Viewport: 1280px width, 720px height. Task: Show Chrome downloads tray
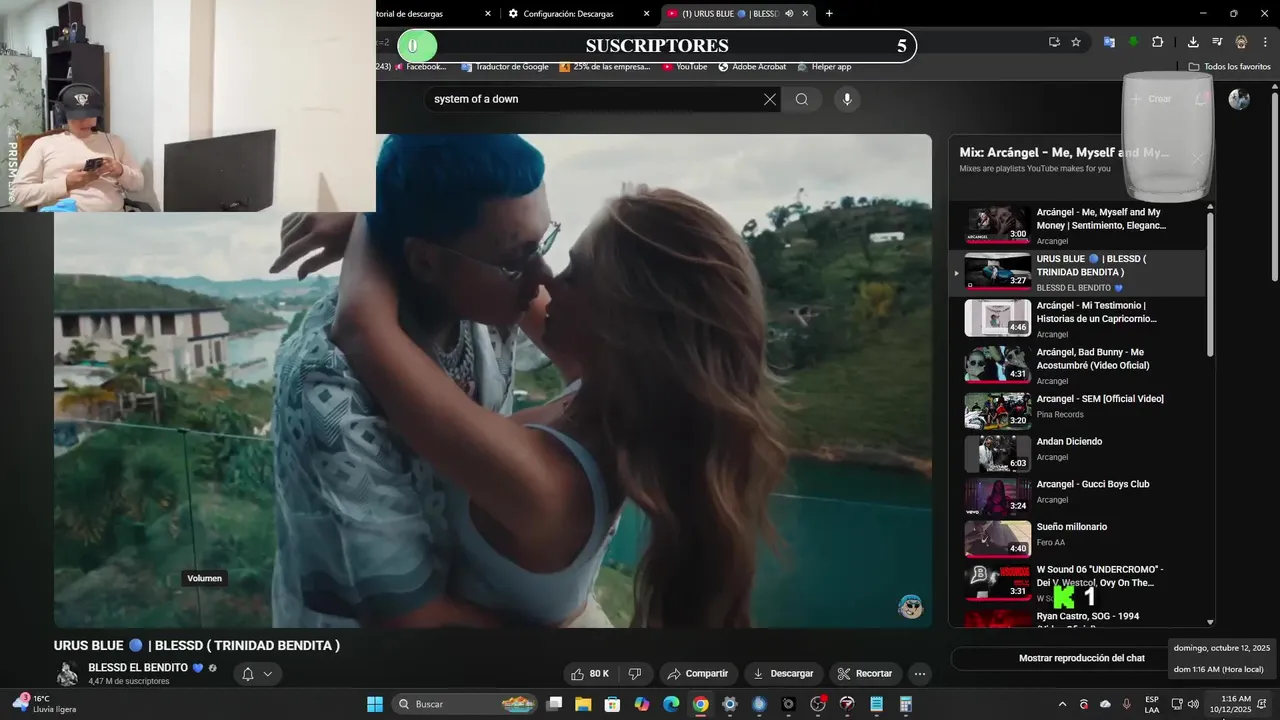[1193, 42]
